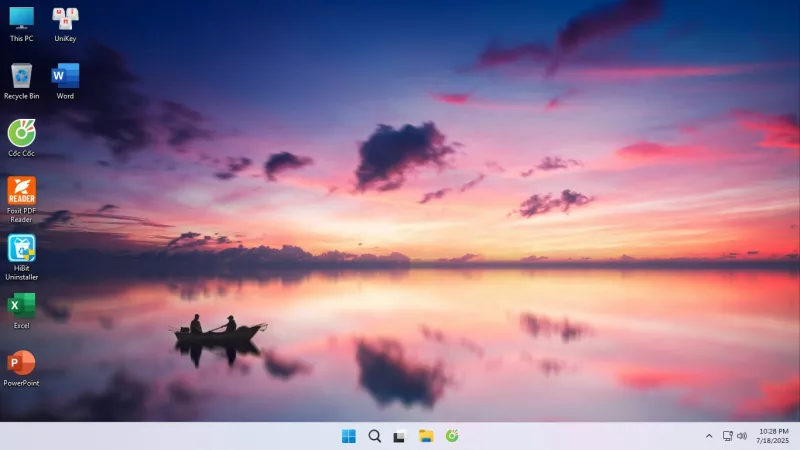Open Cốc Cốc browser from the taskbar
Viewport: 800px width, 450px height.
click(452, 436)
